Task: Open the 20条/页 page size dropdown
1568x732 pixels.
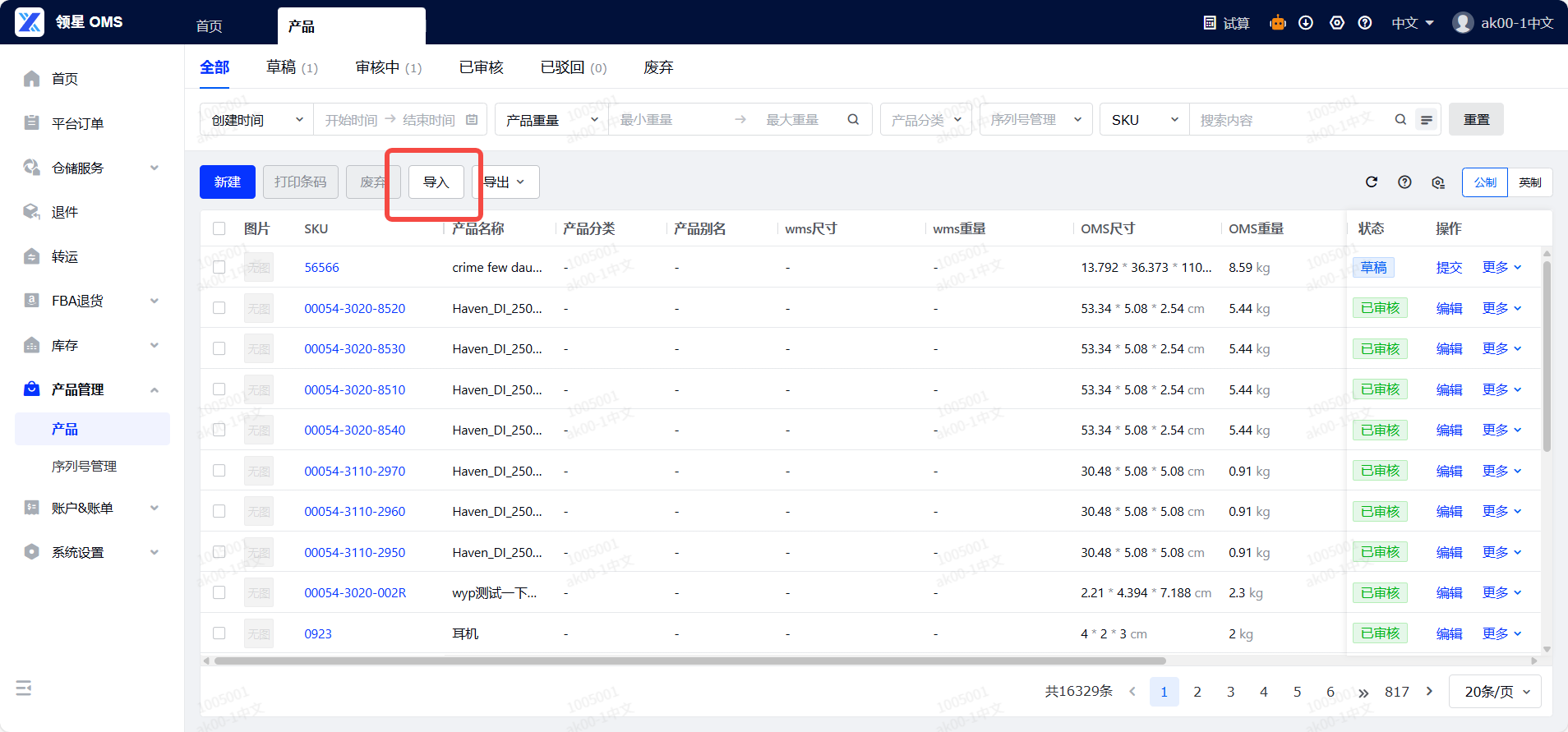Action: (x=1495, y=692)
